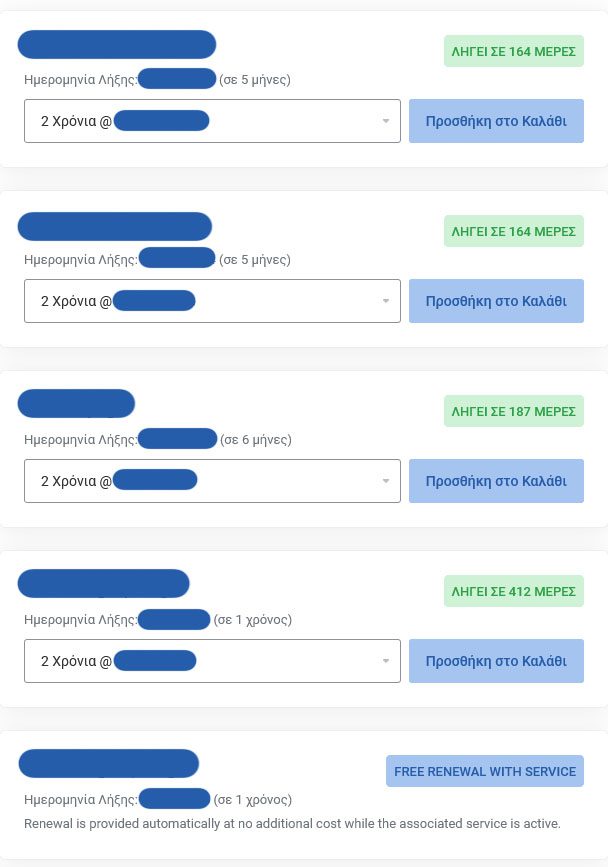Click the dropdown arrow in the fourth domain's selector
The width and height of the screenshot is (608, 867).
point(386,661)
